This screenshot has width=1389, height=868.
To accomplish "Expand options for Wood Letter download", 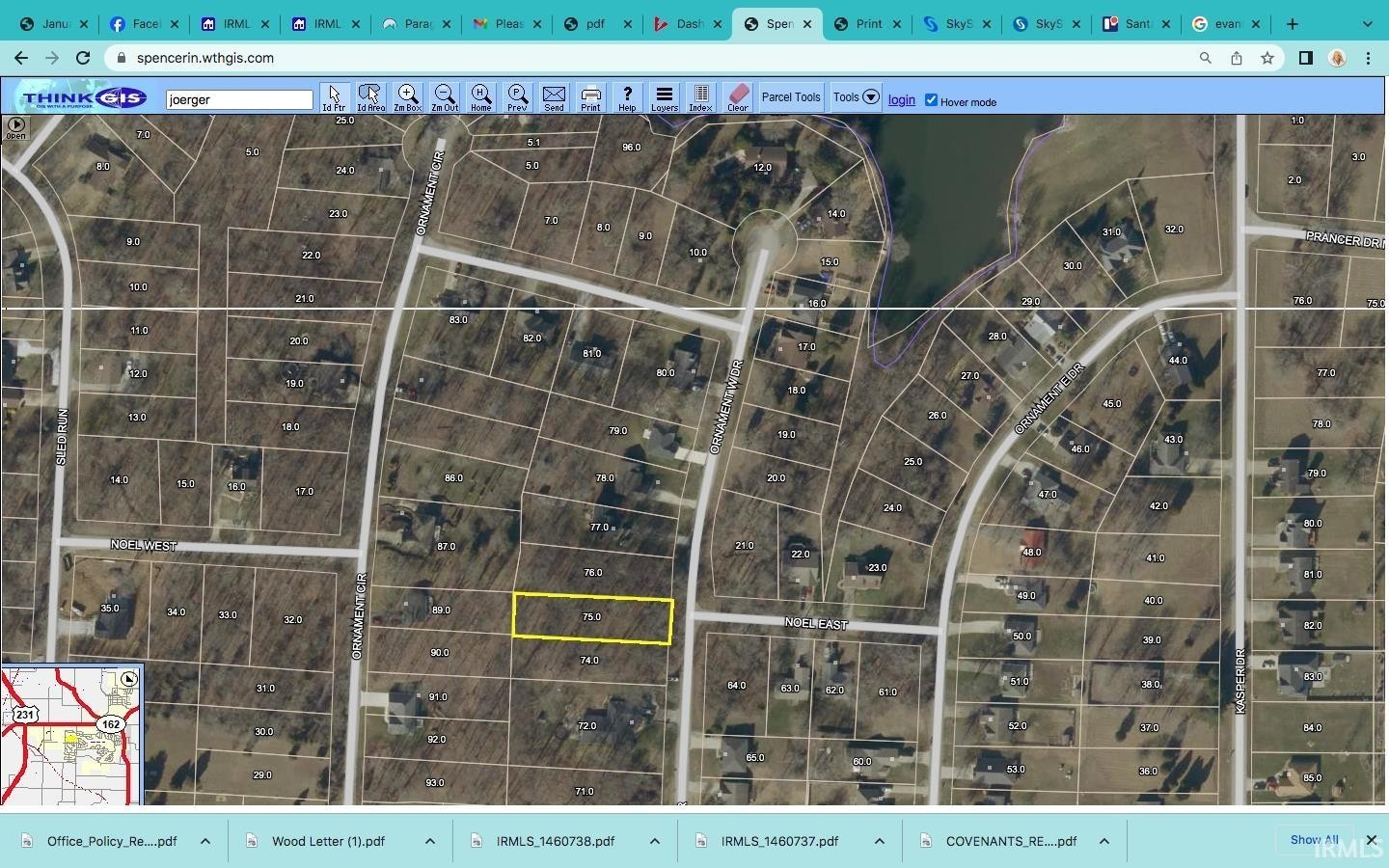I will 430,841.
